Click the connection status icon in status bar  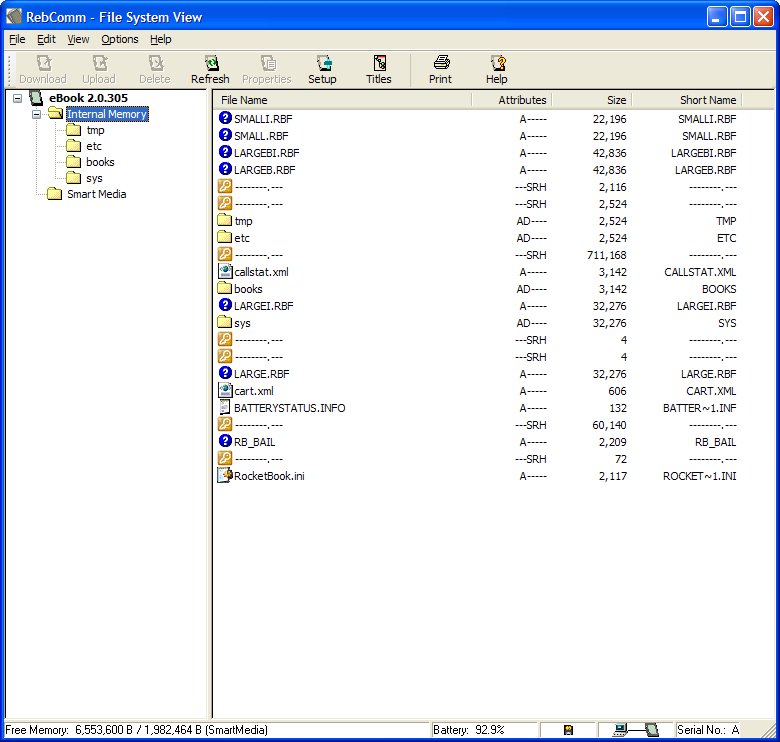(636, 730)
